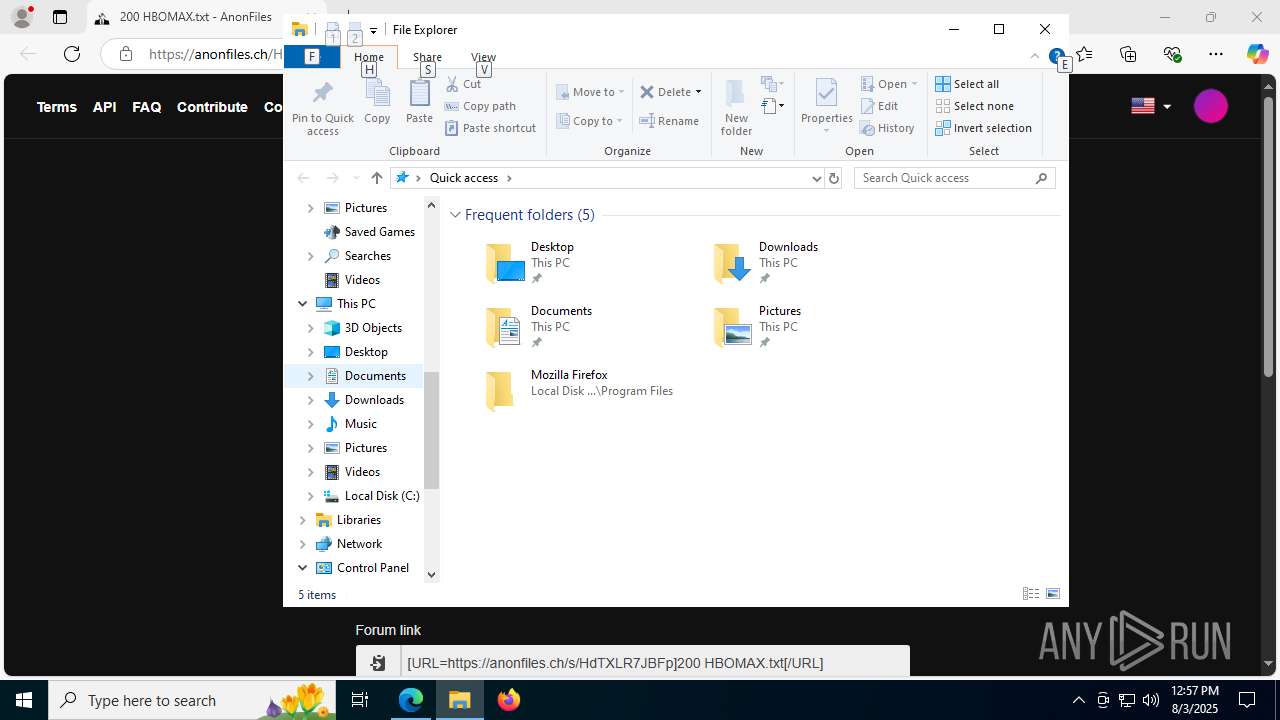
Task: Open language flag dropdown on AnonFiles
Action: tap(1151, 106)
